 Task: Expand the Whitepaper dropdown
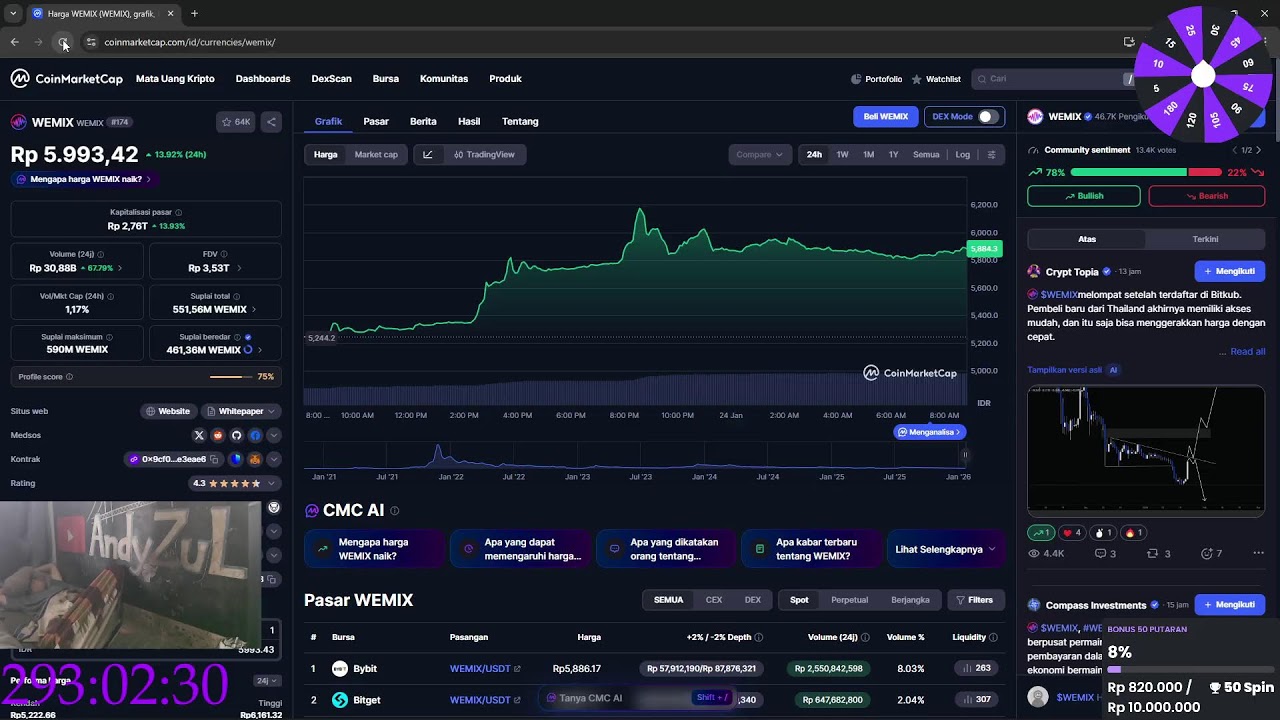[x=240, y=411]
